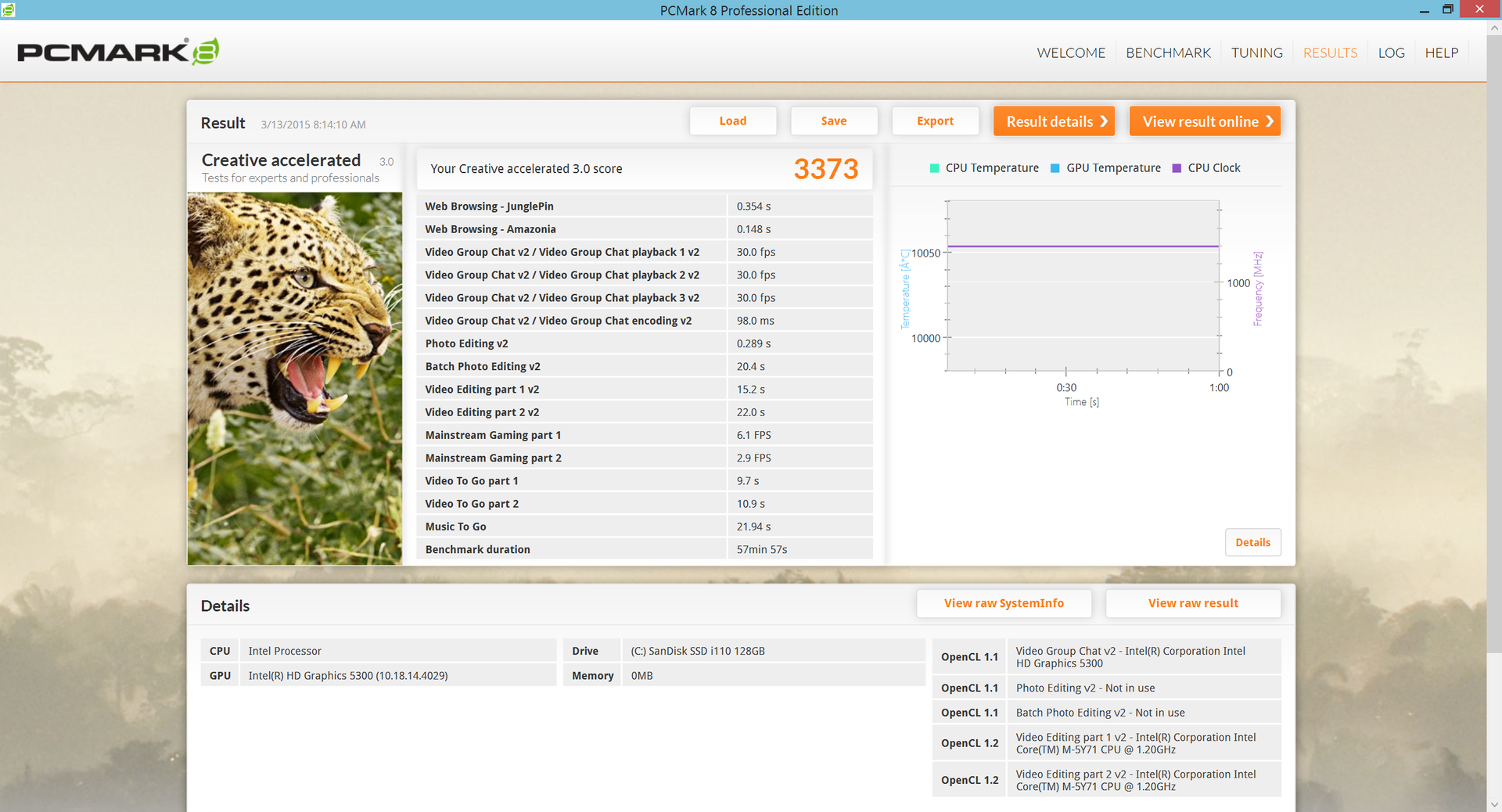Image resolution: width=1502 pixels, height=812 pixels.
Task: Click the GPU Temperature legend swatch
Action: (1055, 168)
